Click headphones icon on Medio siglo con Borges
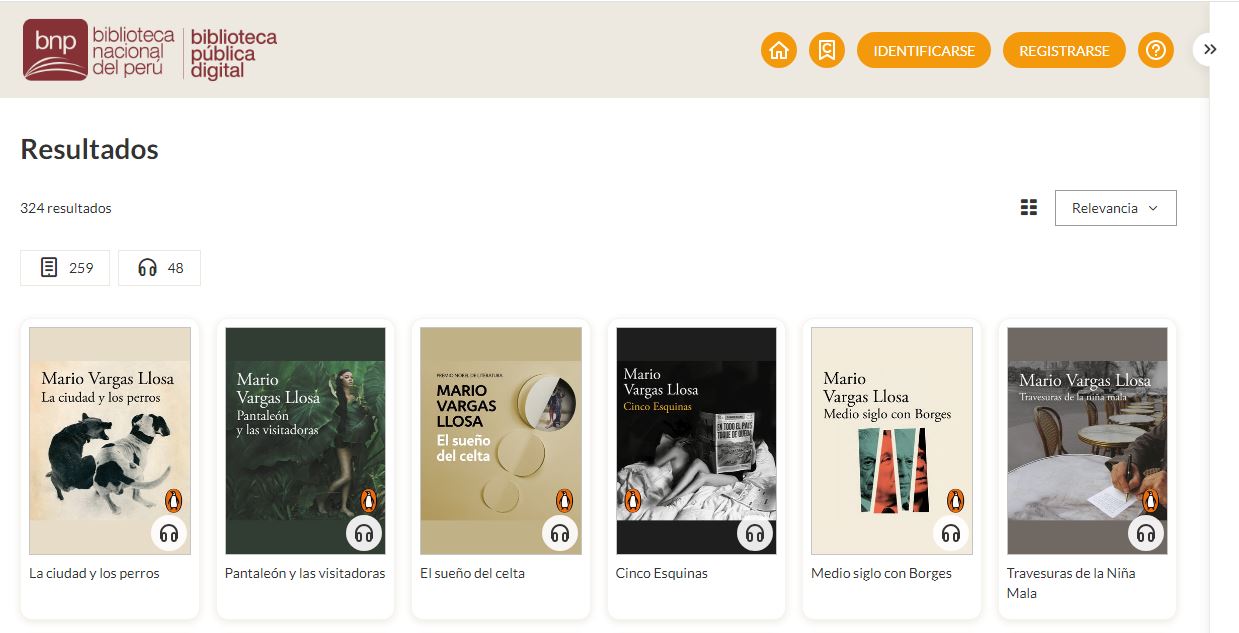1239x633 pixels. click(951, 533)
